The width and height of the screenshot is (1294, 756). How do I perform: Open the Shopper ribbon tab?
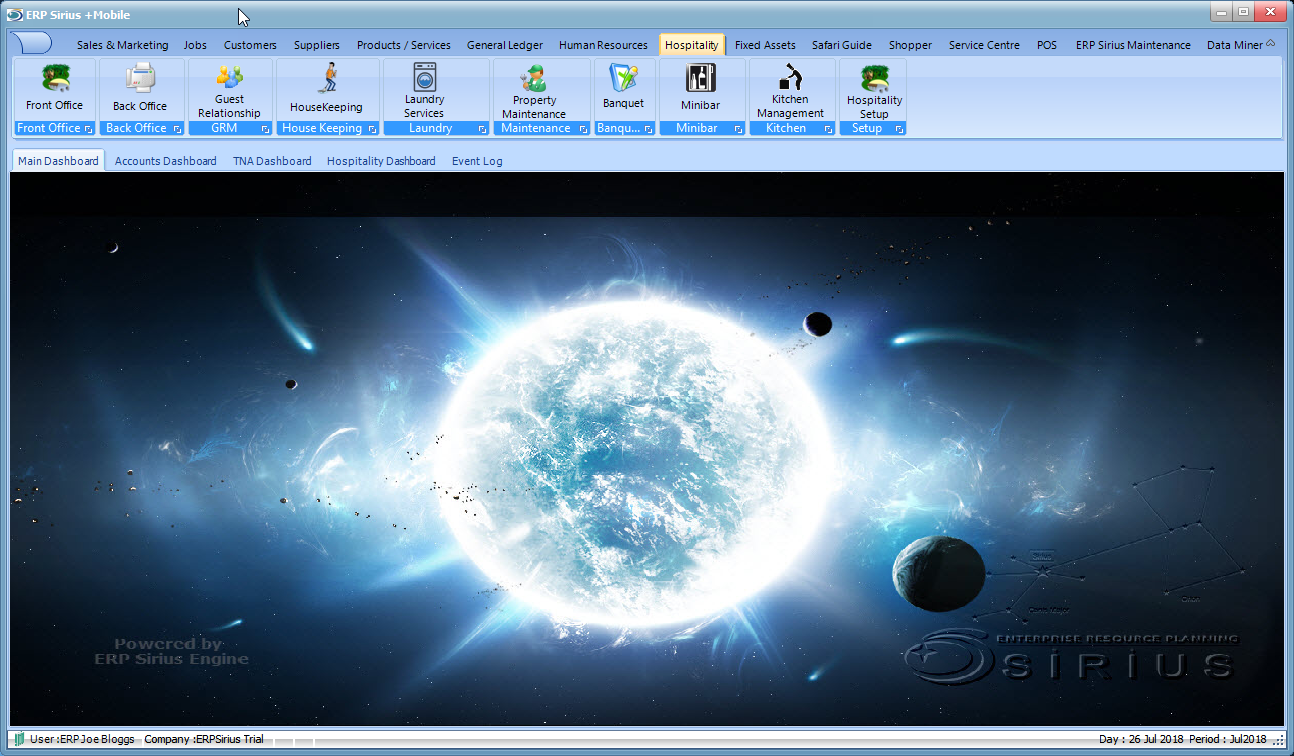click(910, 45)
